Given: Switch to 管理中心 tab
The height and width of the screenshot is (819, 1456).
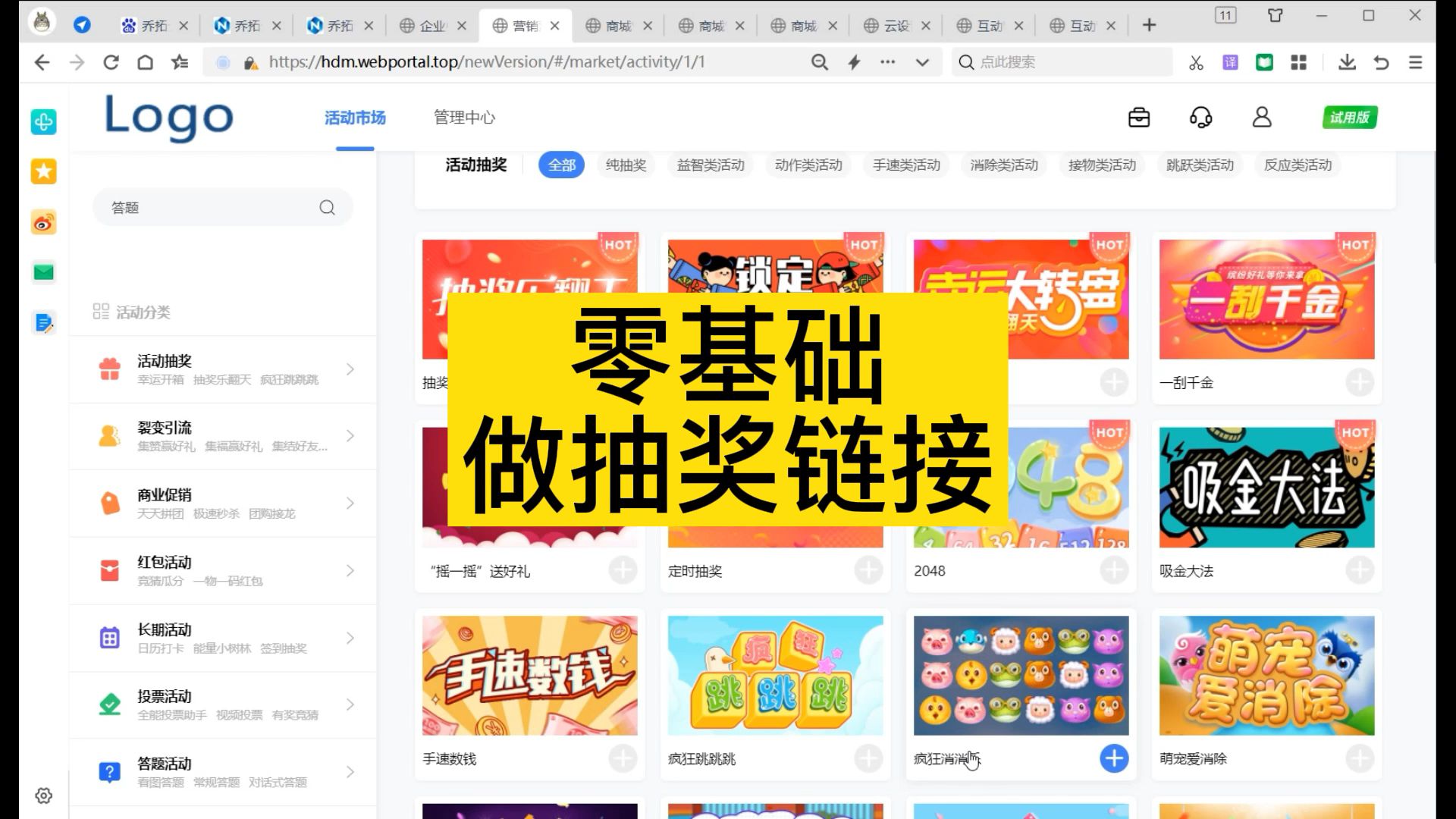Looking at the screenshot, I should (464, 118).
